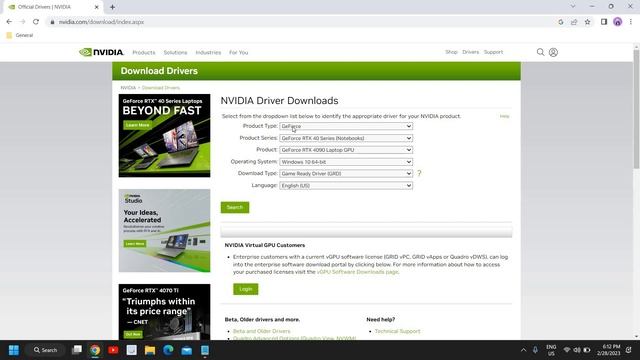Open the NVIDIA account profile icon

point(553,52)
